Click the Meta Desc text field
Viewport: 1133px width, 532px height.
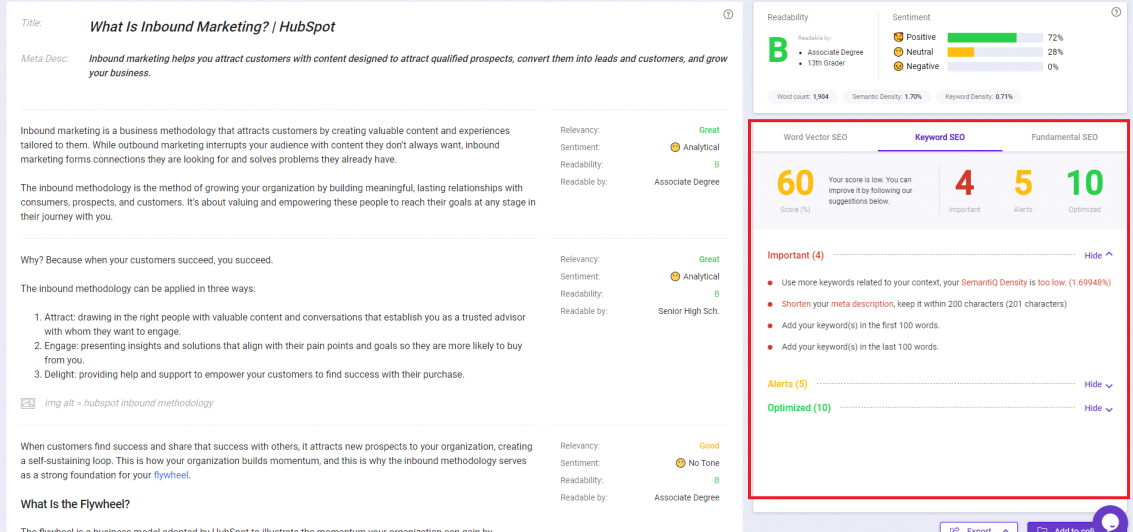tap(408, 66)
